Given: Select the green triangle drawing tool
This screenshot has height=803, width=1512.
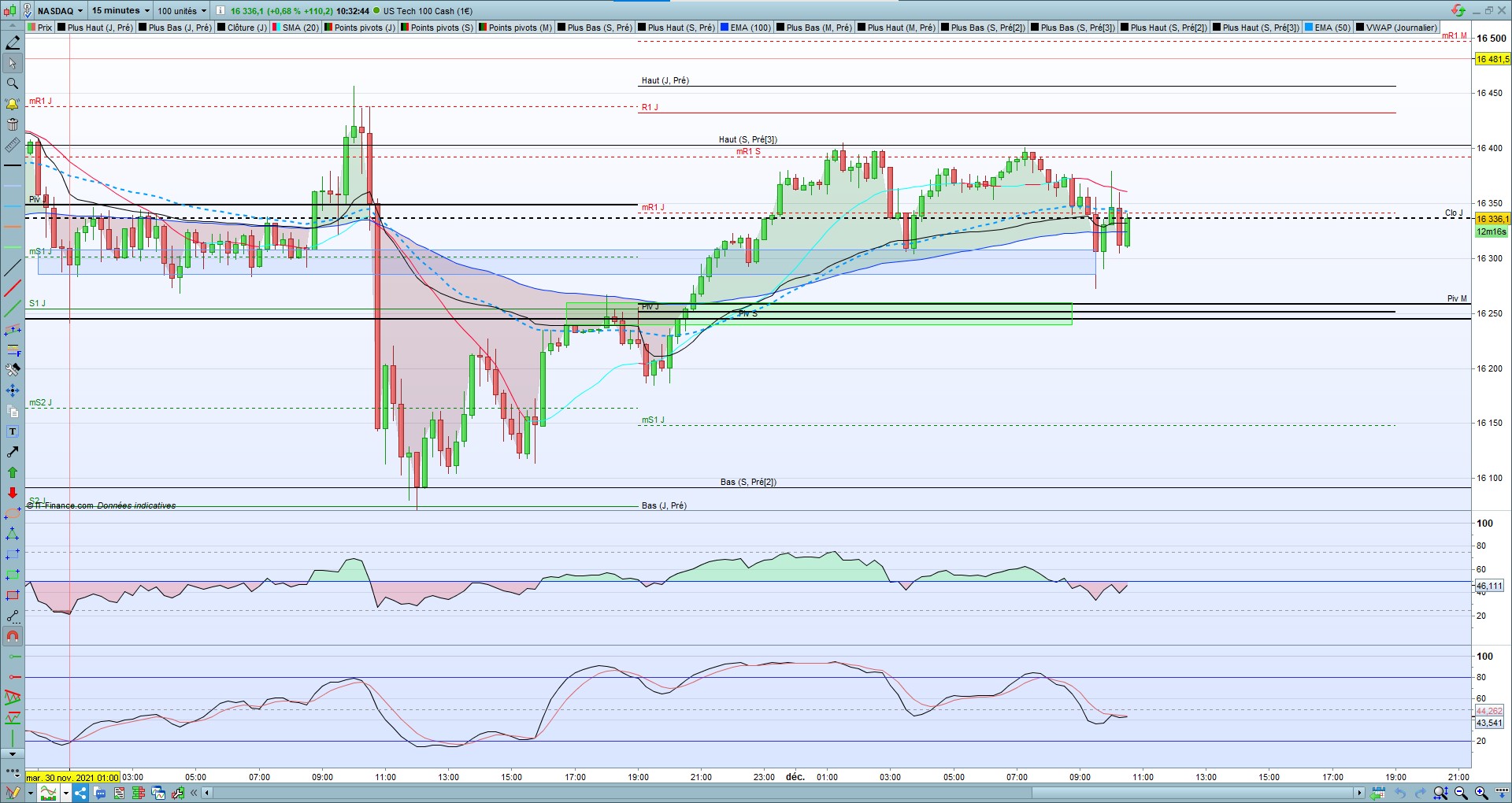Looking at the screenshot, I should click(x=13, y=534).
